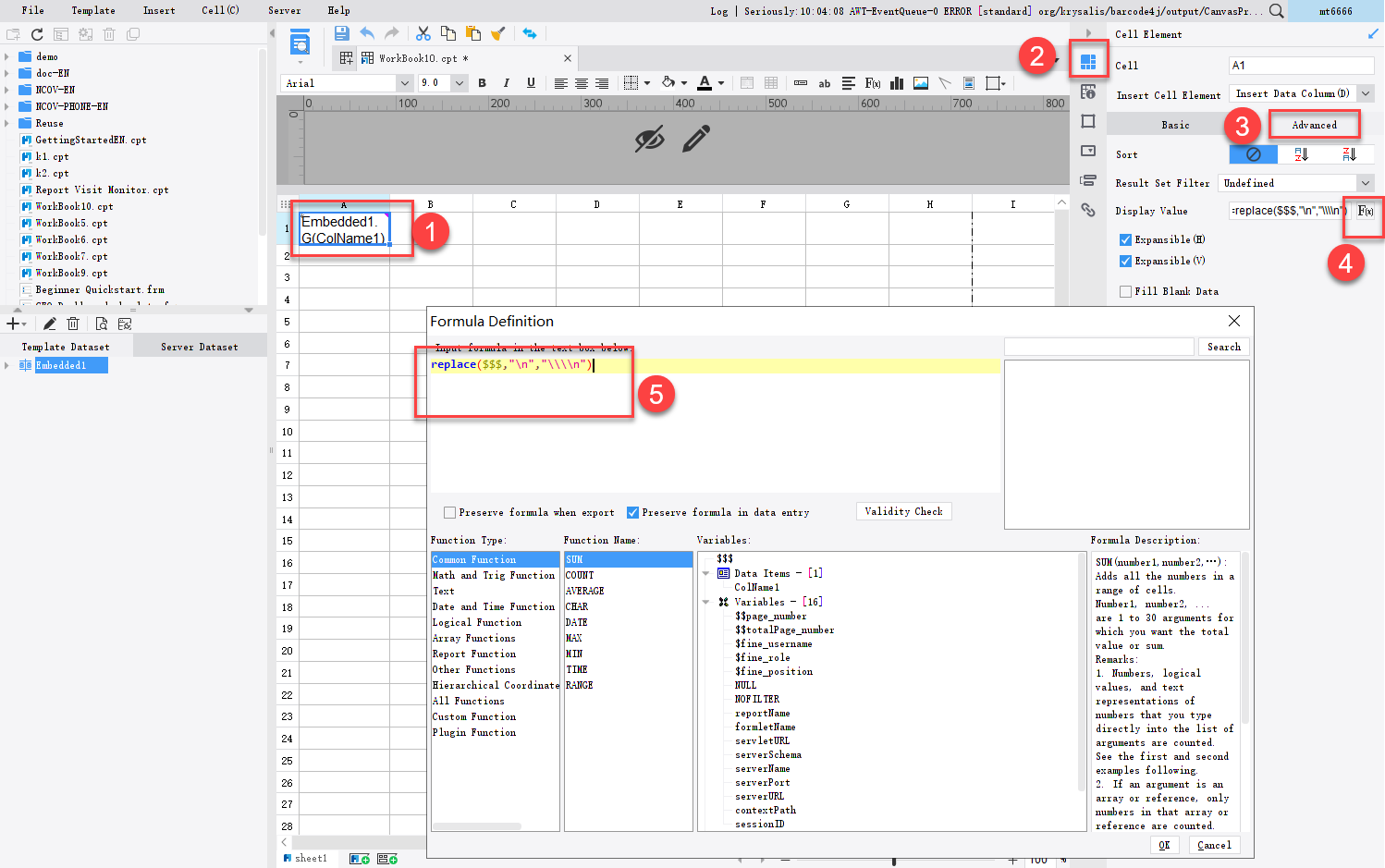Save the workbook with the floppy disk icon

point(341,33)
